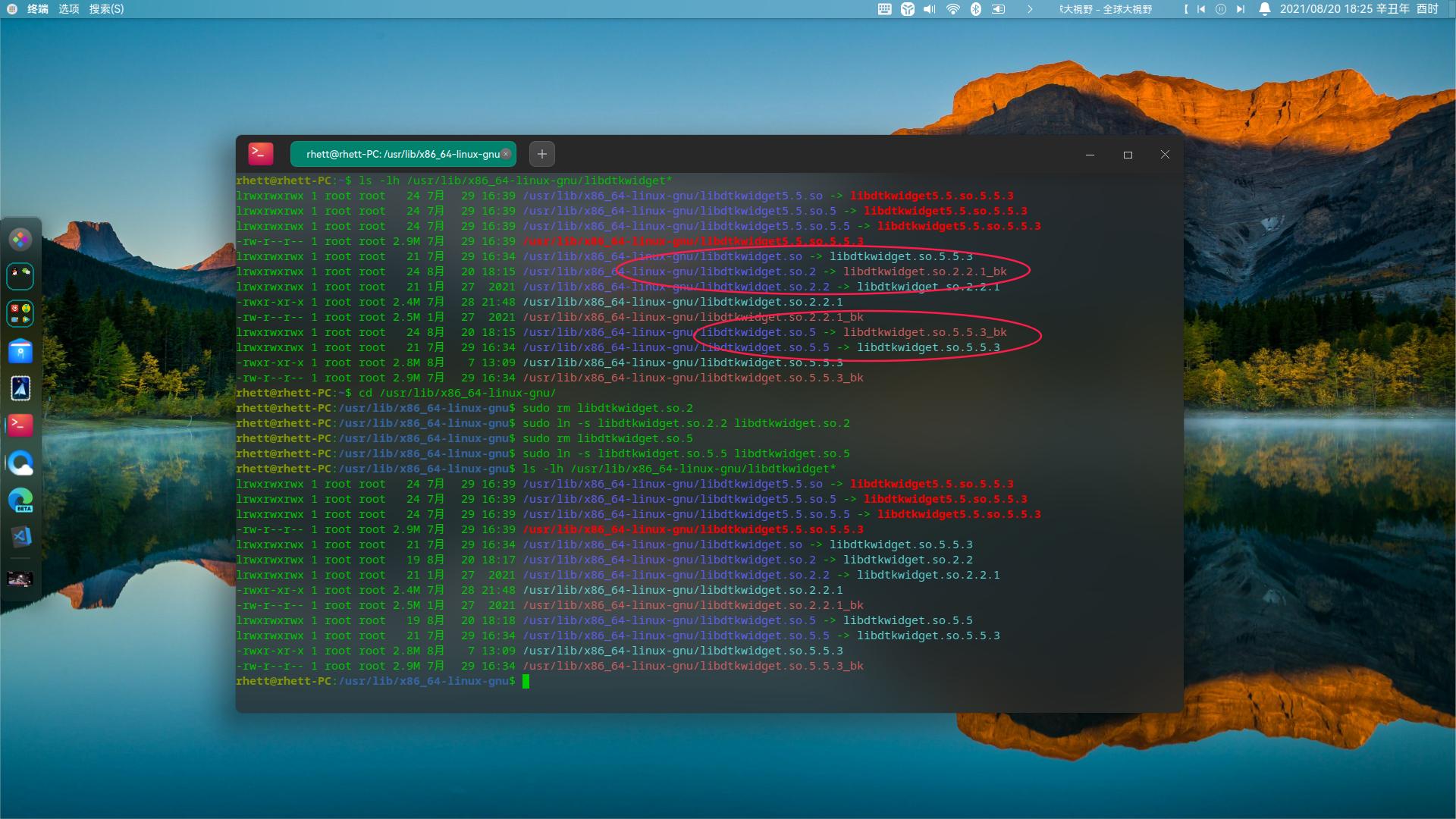Launch Microsoft Edge Beta from the dock
Image resolution: width=1456 pixels, height=819 pixels.
[x=20, y=500]
